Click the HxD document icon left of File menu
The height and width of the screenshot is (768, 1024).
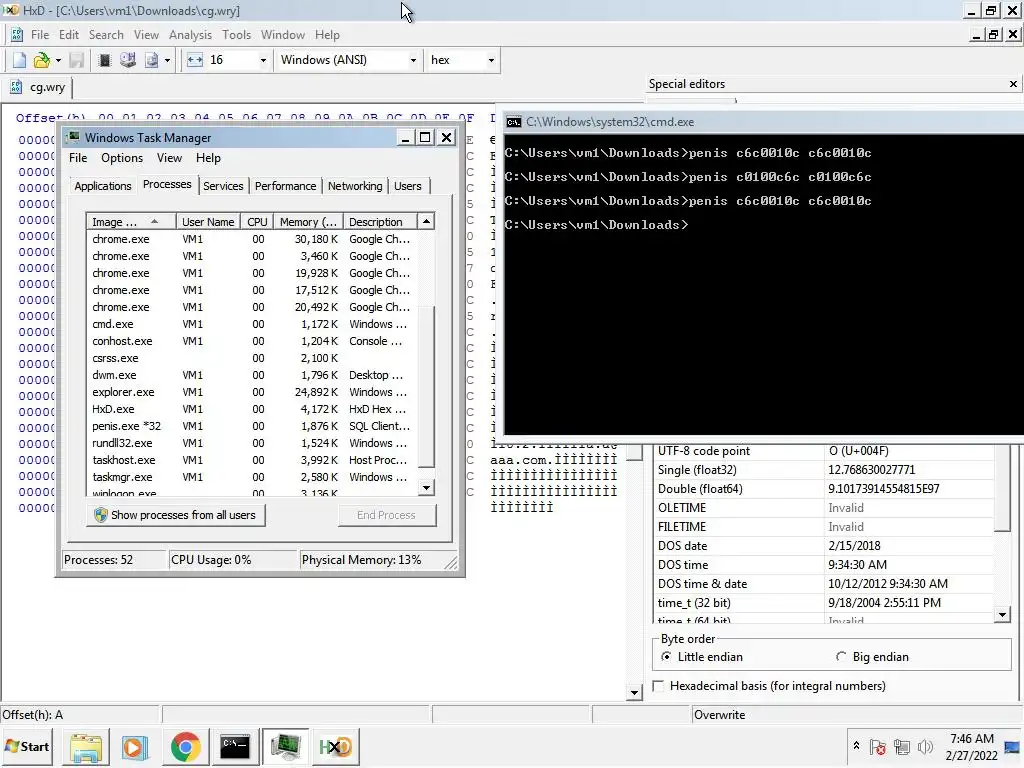coord(17,35)
